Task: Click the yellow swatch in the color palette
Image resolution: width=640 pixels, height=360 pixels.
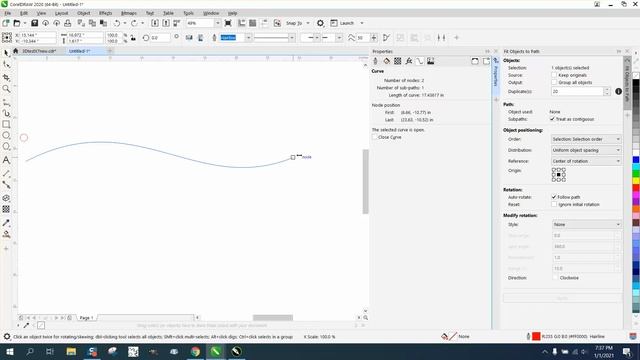Action: (636, 180)
